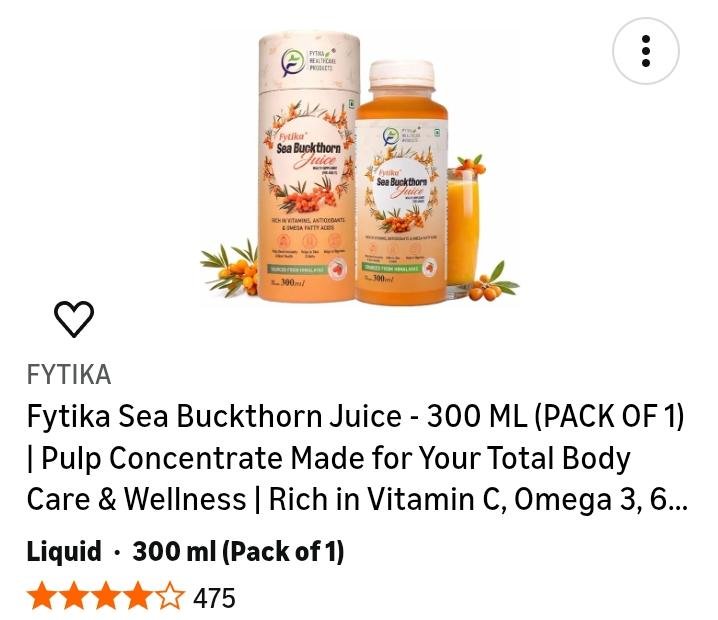The height and width of the screenshot is (620, 718).
Task: Click the orange juice bottle with white cap
Action: click(402, 183)
